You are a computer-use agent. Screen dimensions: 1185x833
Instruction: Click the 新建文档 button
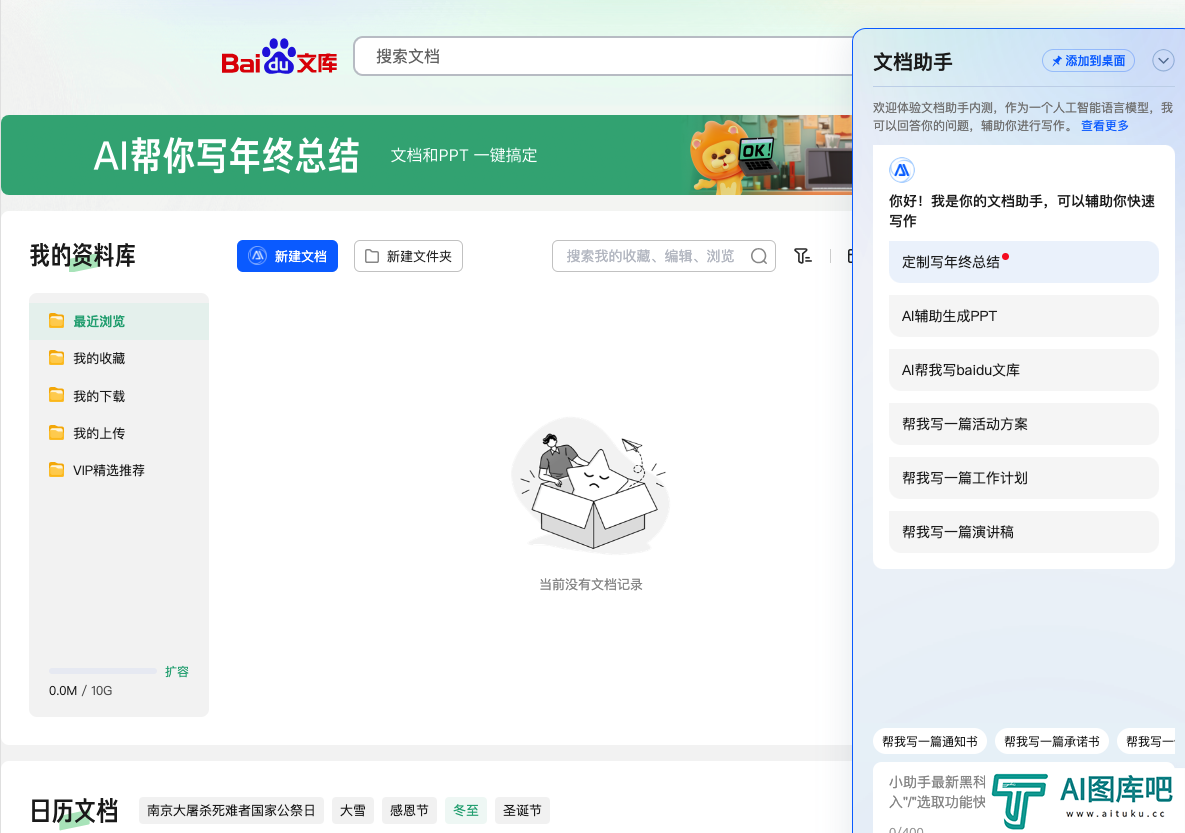coord(287,256)
